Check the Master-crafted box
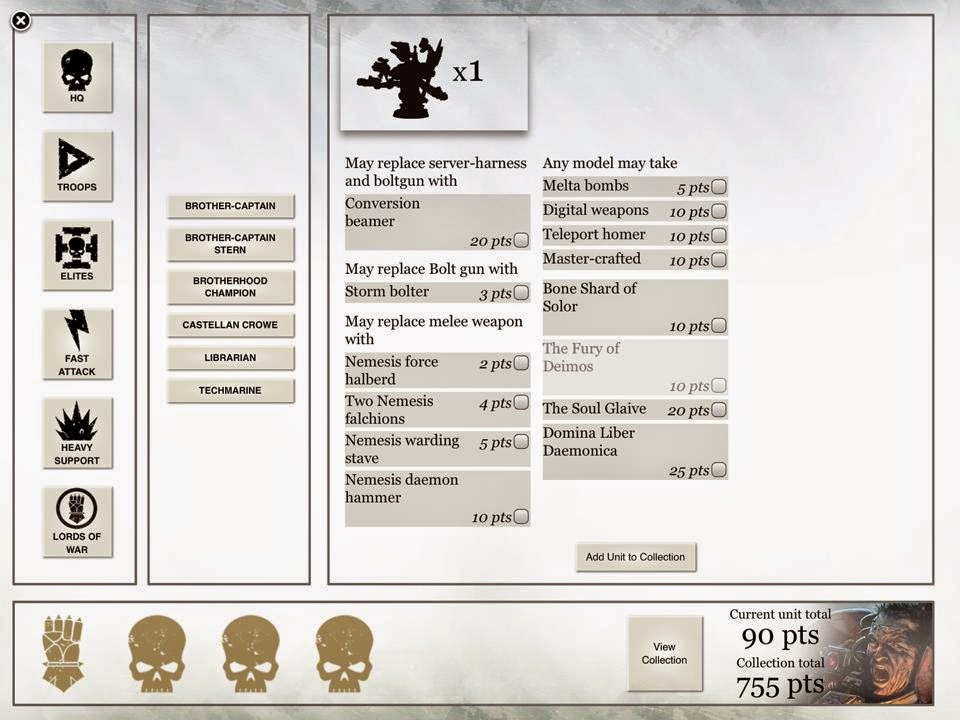 click(719, 260)
